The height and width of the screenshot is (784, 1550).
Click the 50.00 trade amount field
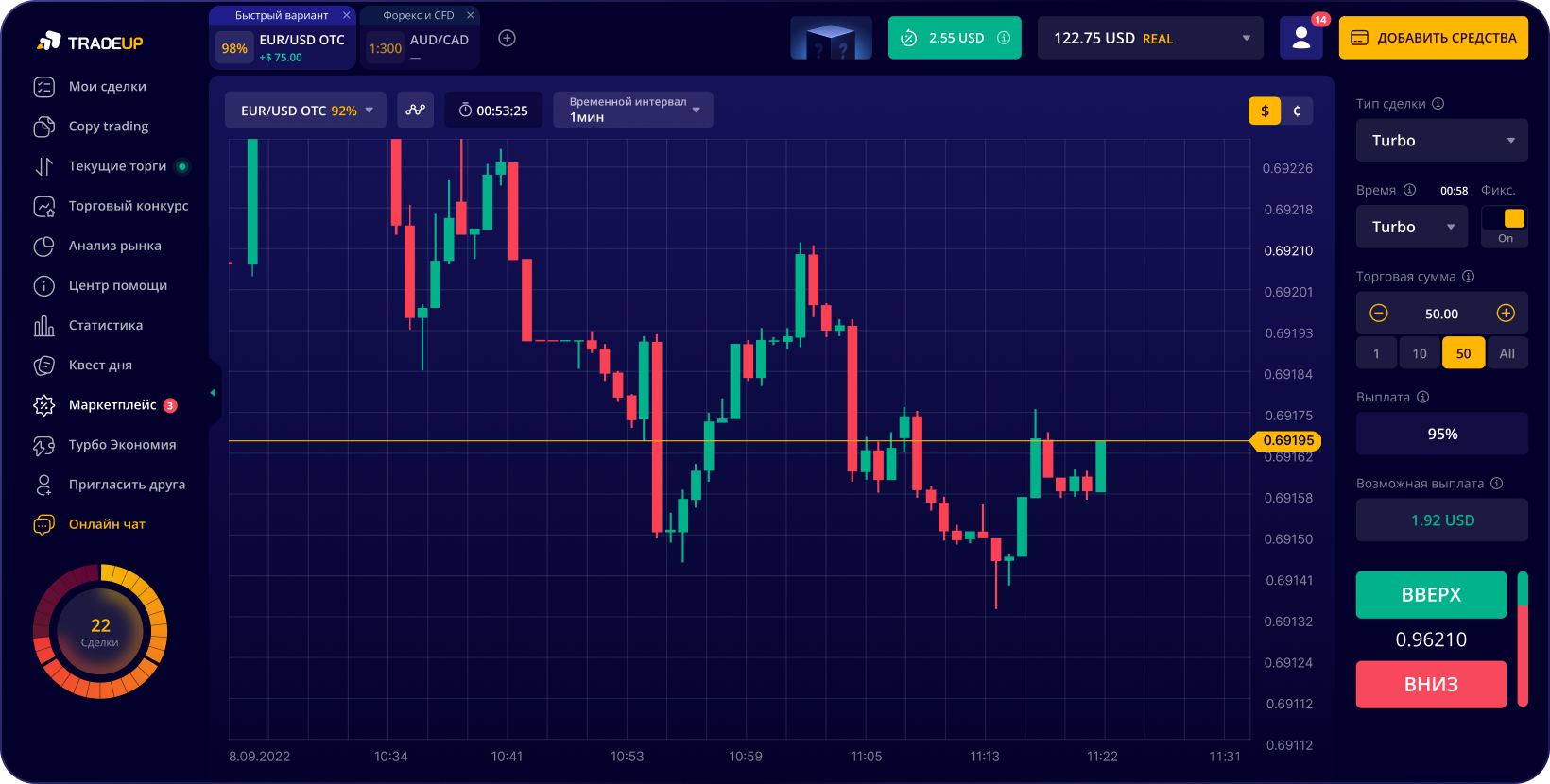pyautogui.click(x=1441, y=314)
